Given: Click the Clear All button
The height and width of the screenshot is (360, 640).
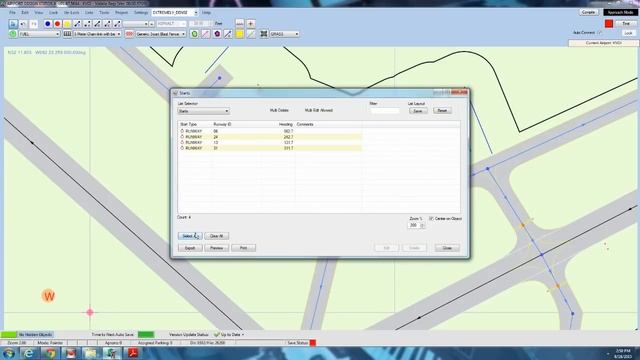Looking at the screenshot, I should [217, 236].
